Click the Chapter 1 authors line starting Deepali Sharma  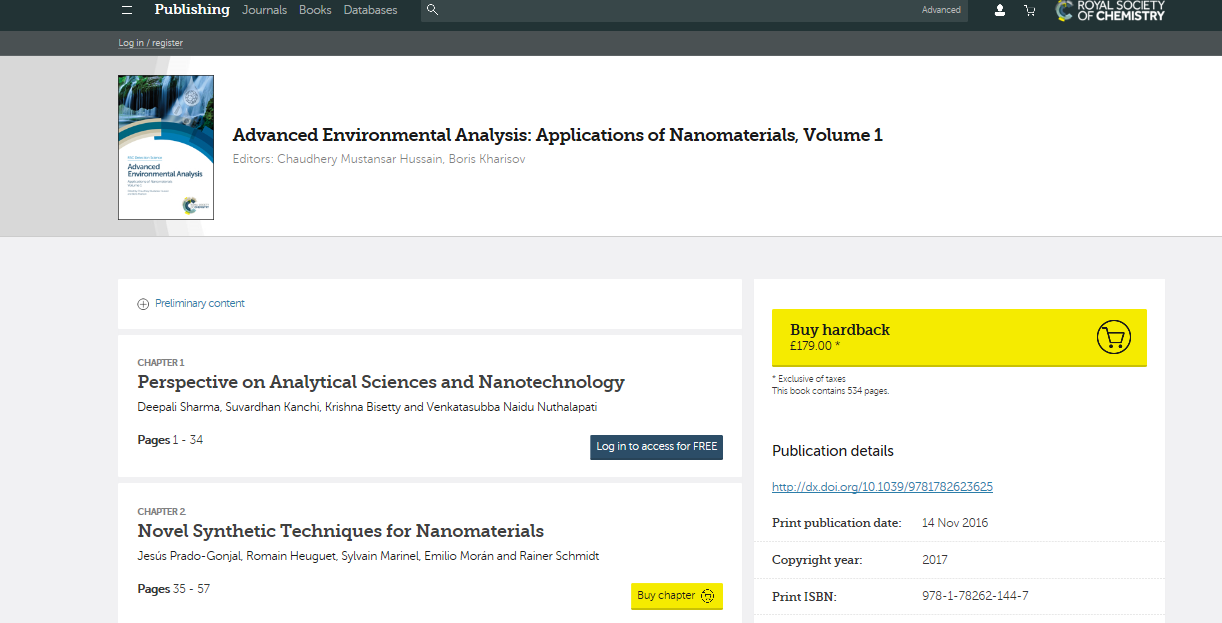pyautogui.click(x=367, y=407)
